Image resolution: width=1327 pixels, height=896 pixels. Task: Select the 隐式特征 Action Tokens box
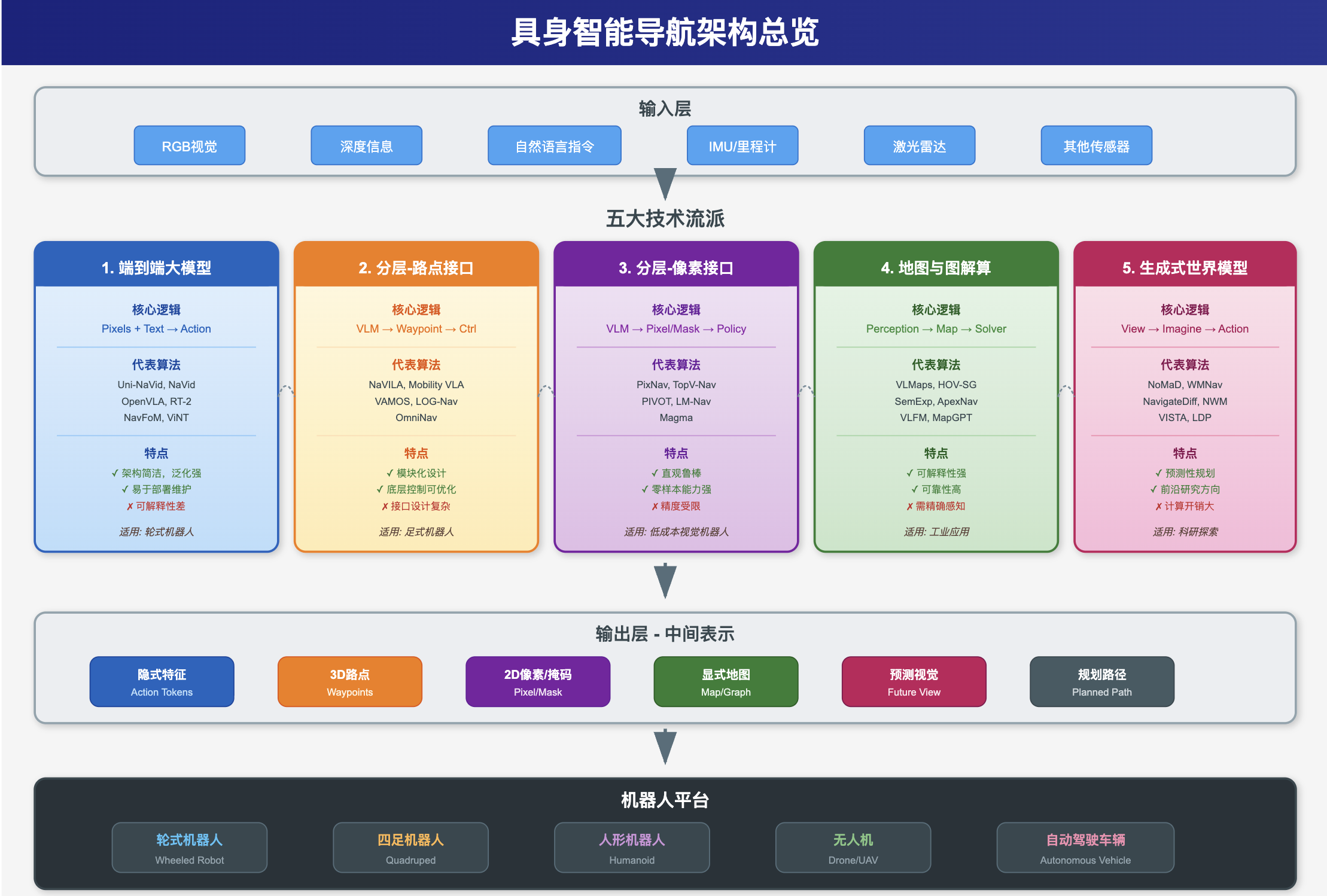click(162, 682)
